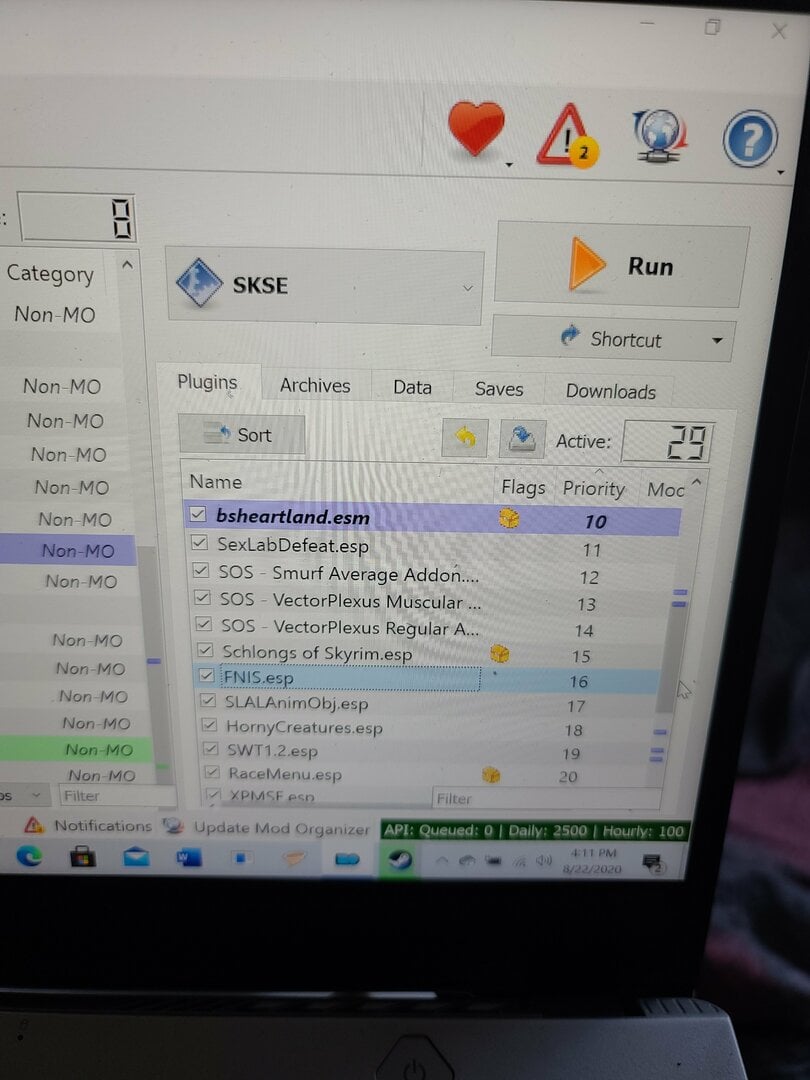The width and height of the screenshot is (810, 1080).
Task: Open the warning triangle problems icon
Action: pyautogui.click(x=568, y=134)
